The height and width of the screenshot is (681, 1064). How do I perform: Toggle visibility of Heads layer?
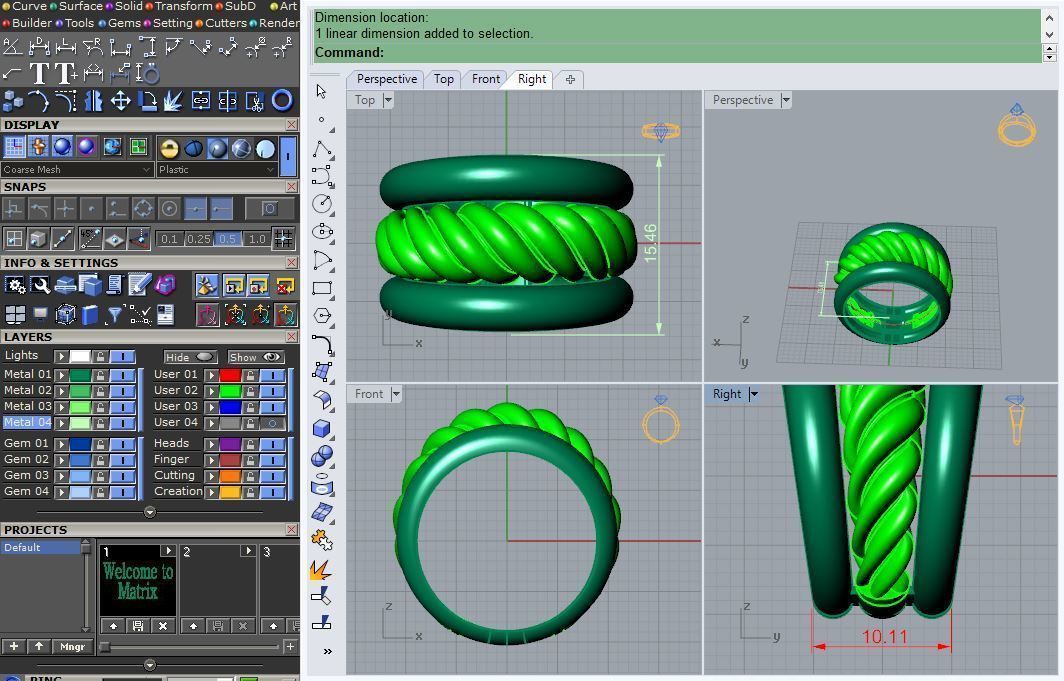[272, 444]
